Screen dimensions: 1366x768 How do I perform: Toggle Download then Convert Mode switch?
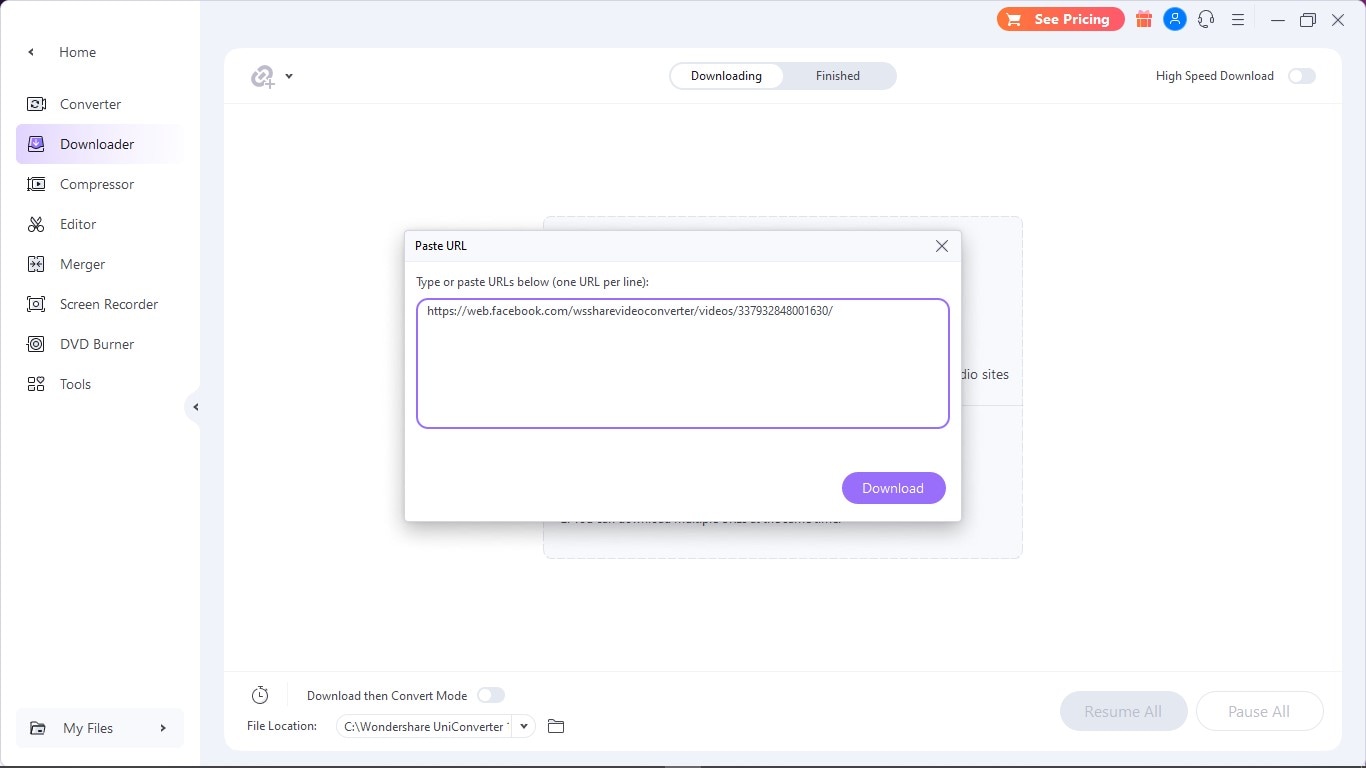click(x=491, y=695)
